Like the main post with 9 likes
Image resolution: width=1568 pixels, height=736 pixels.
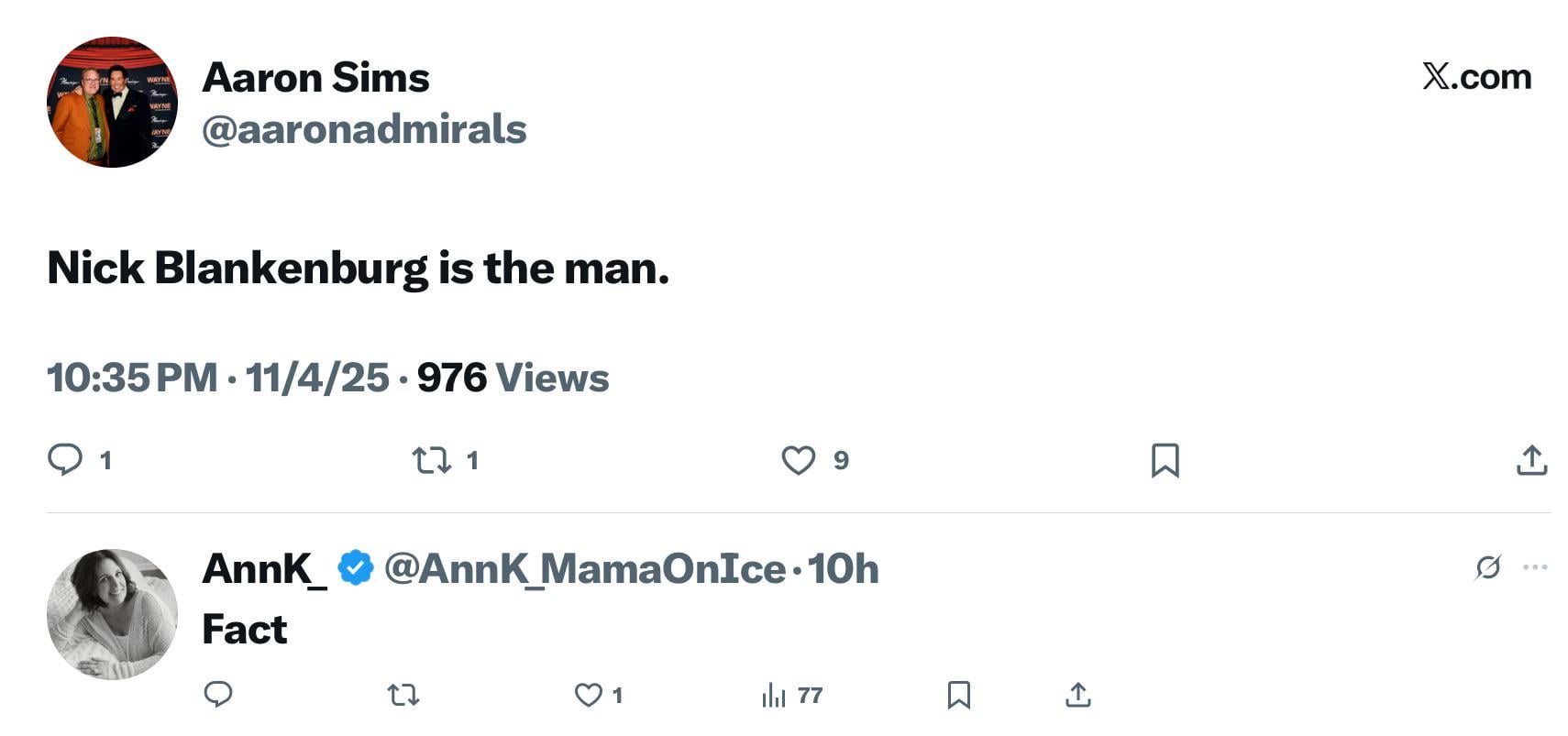(x=799, y=459)
